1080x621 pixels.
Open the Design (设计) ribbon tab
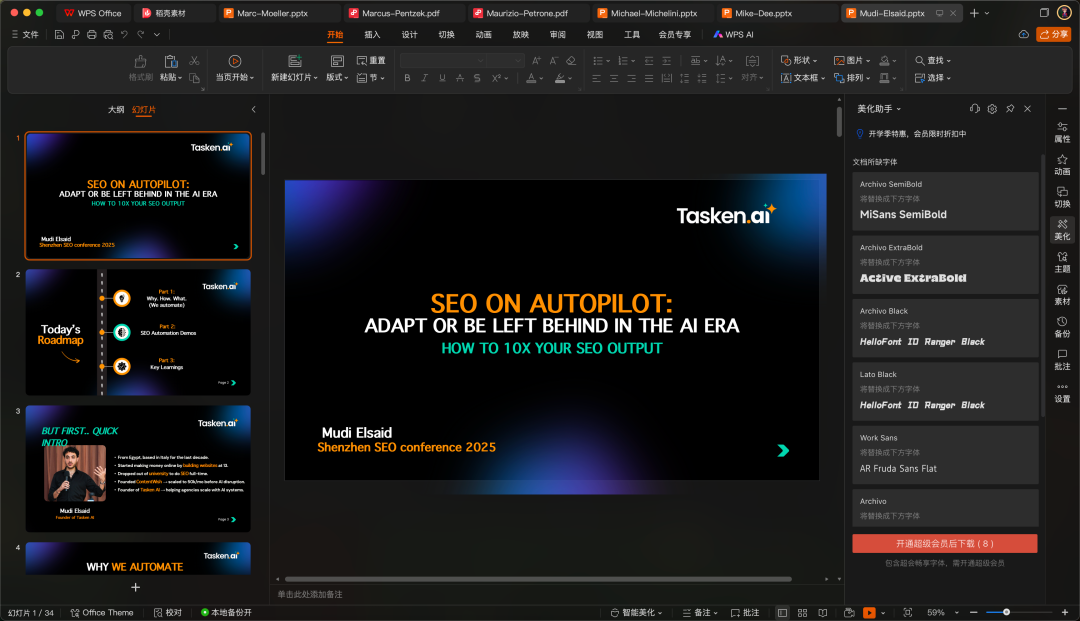[x=409, y=34]
